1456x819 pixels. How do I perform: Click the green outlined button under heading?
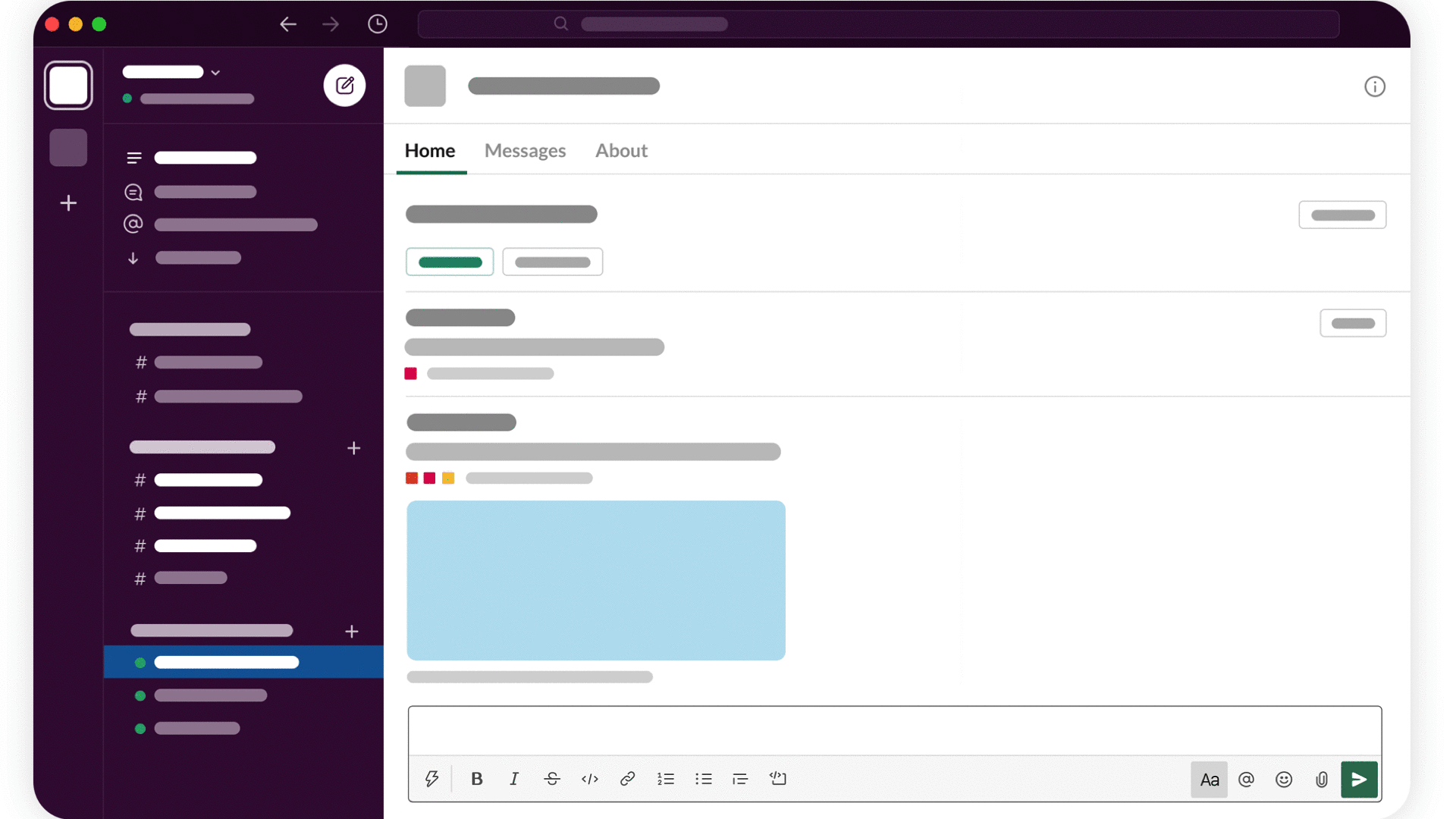click(450, 262)
